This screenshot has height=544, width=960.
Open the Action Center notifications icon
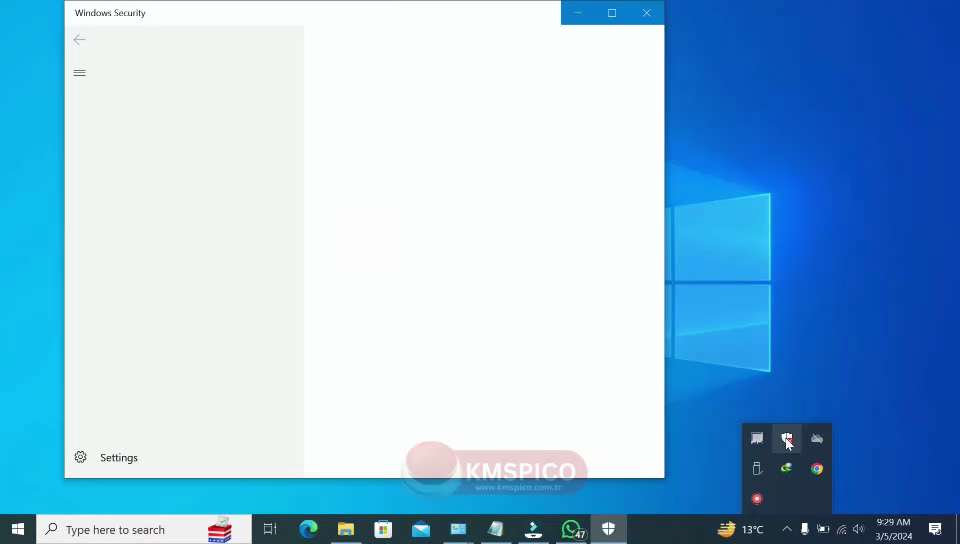pyautogui.click(x=935, y=529)
